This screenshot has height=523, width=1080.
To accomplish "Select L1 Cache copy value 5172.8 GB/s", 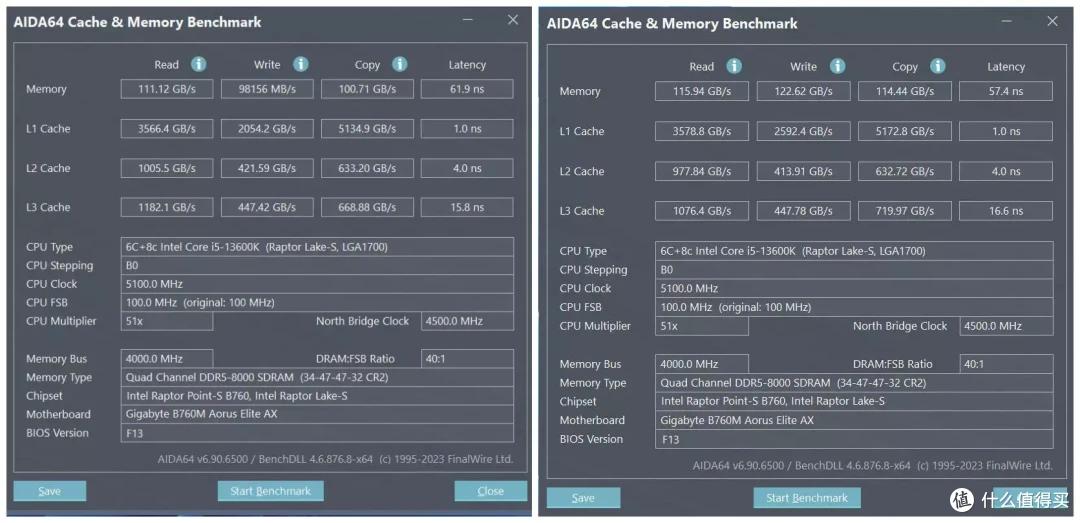I will pyautogui.click(x=905, y=131).
